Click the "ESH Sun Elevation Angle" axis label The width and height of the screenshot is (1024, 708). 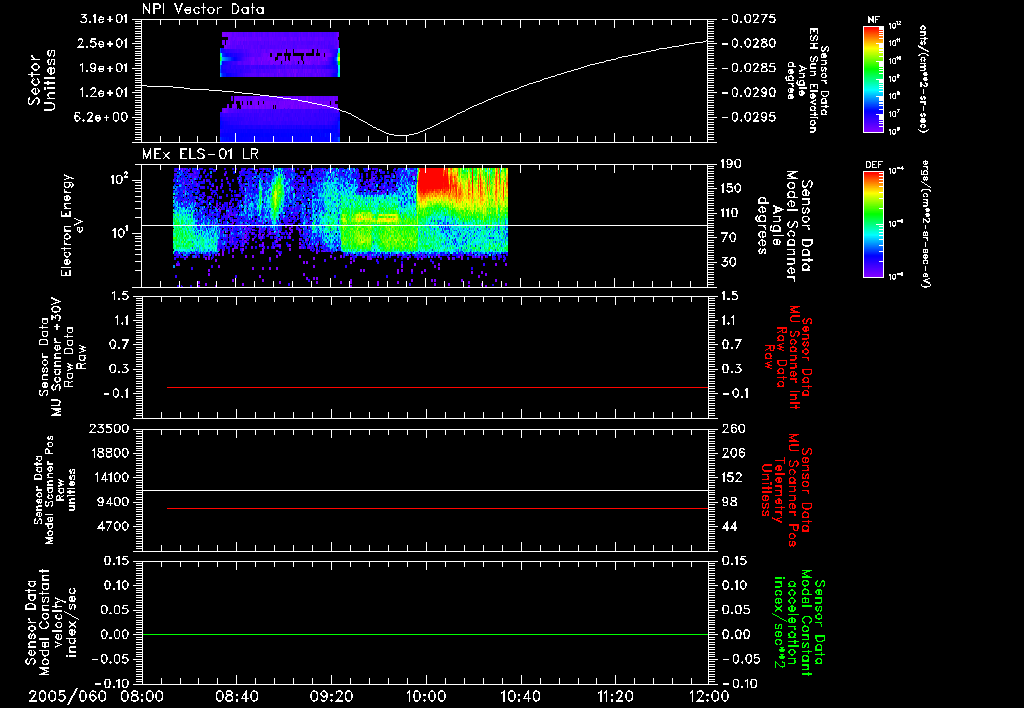pos(807,79)
